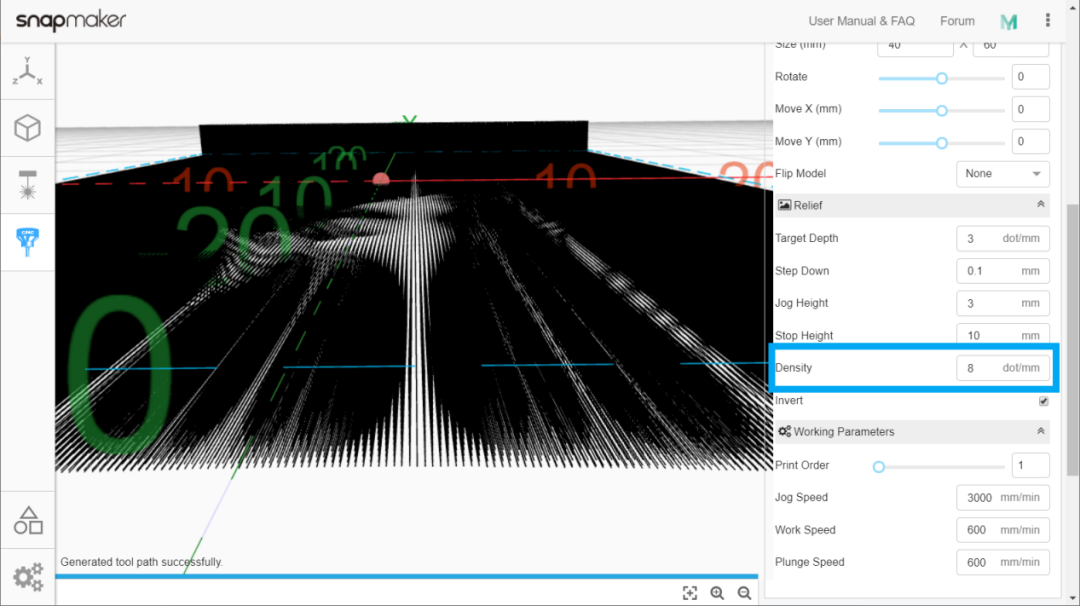Open the workspace axes icon

tap(28, 71)
